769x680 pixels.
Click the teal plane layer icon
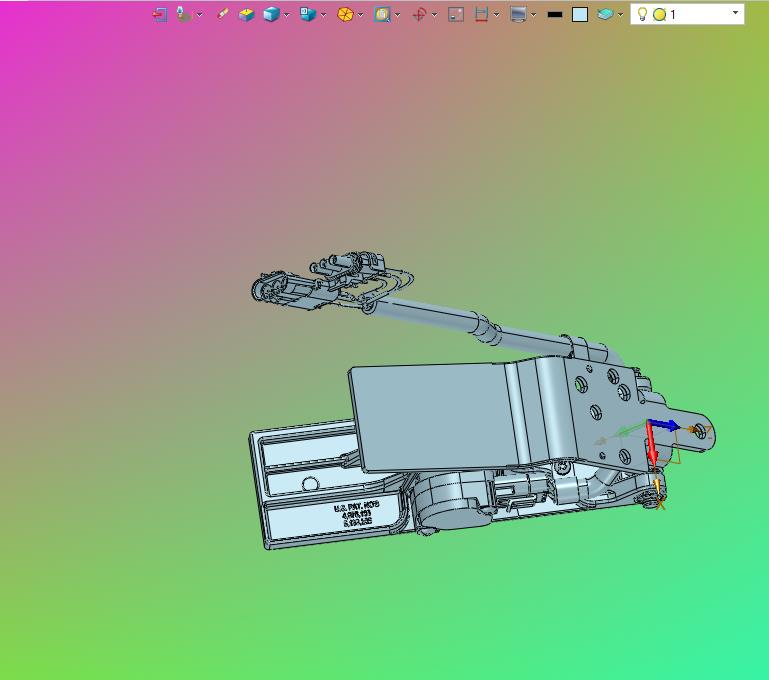605,15
